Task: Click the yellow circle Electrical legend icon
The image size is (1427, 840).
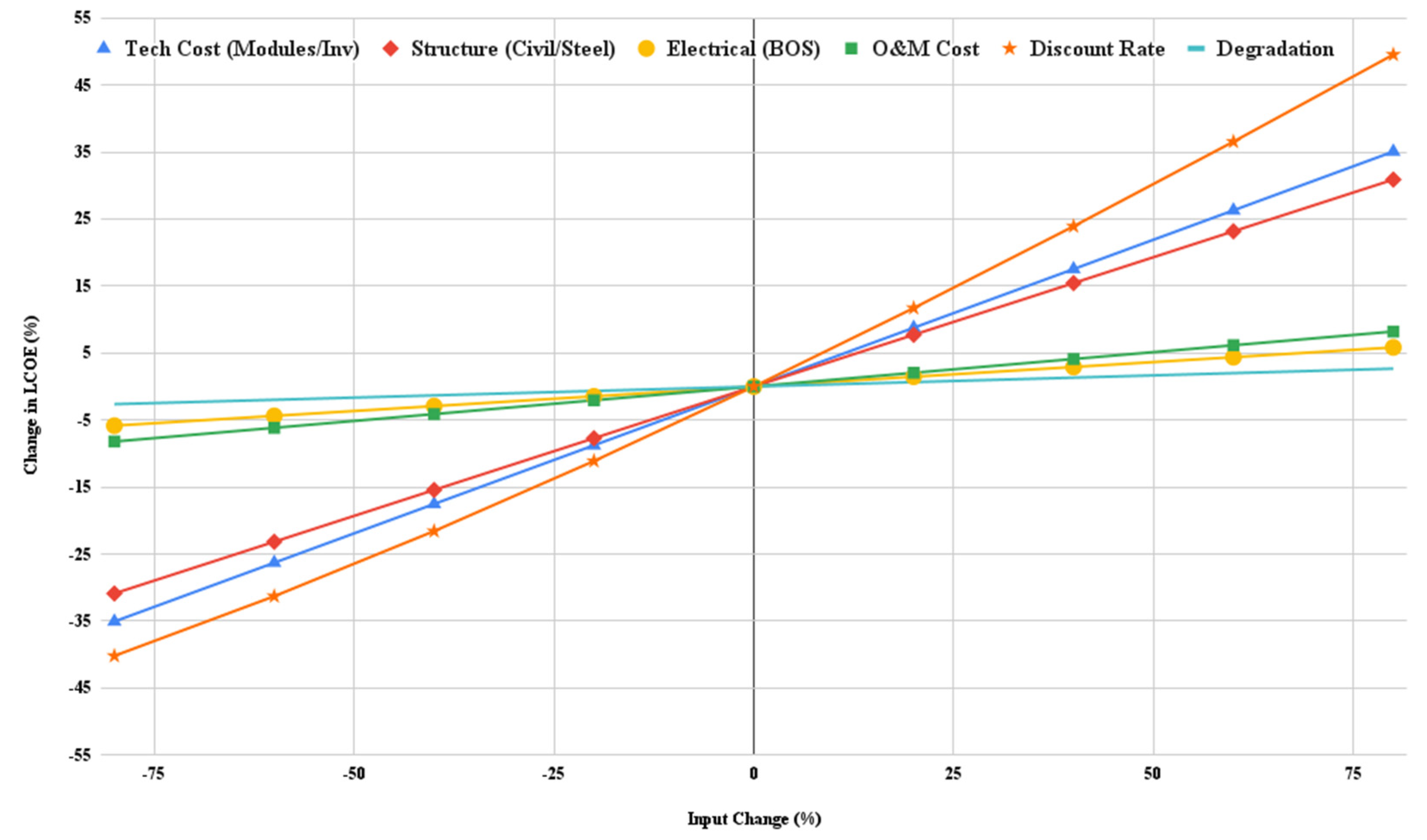Action: (x=646, y=49)
